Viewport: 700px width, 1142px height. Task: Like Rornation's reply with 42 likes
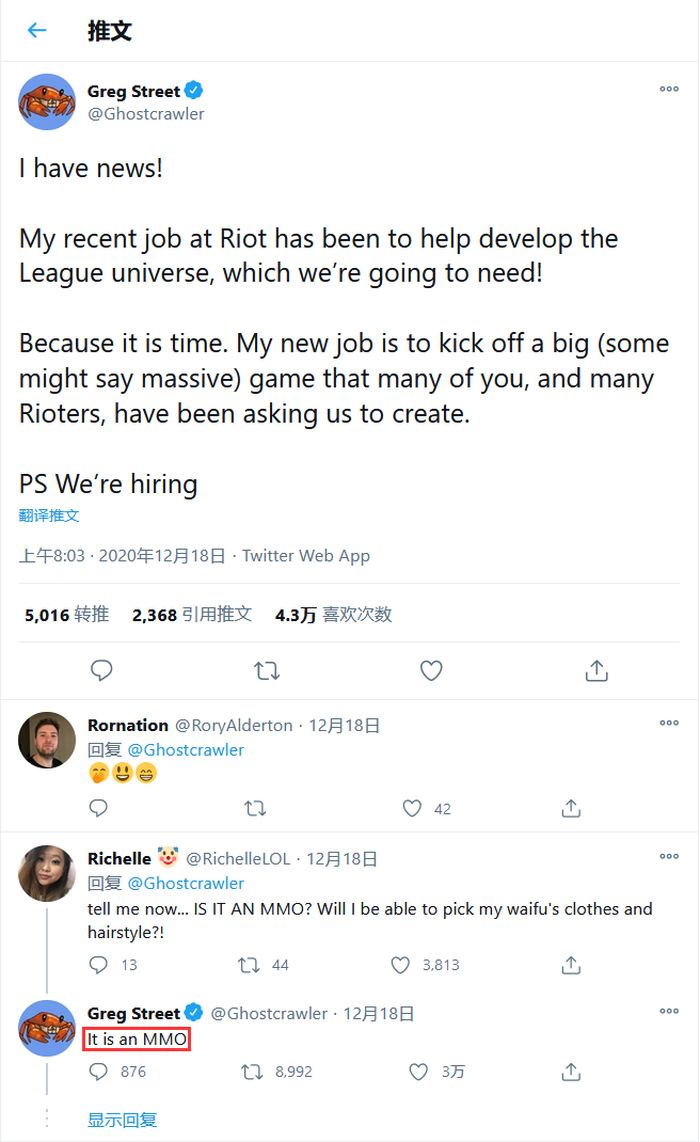point(411,808)
